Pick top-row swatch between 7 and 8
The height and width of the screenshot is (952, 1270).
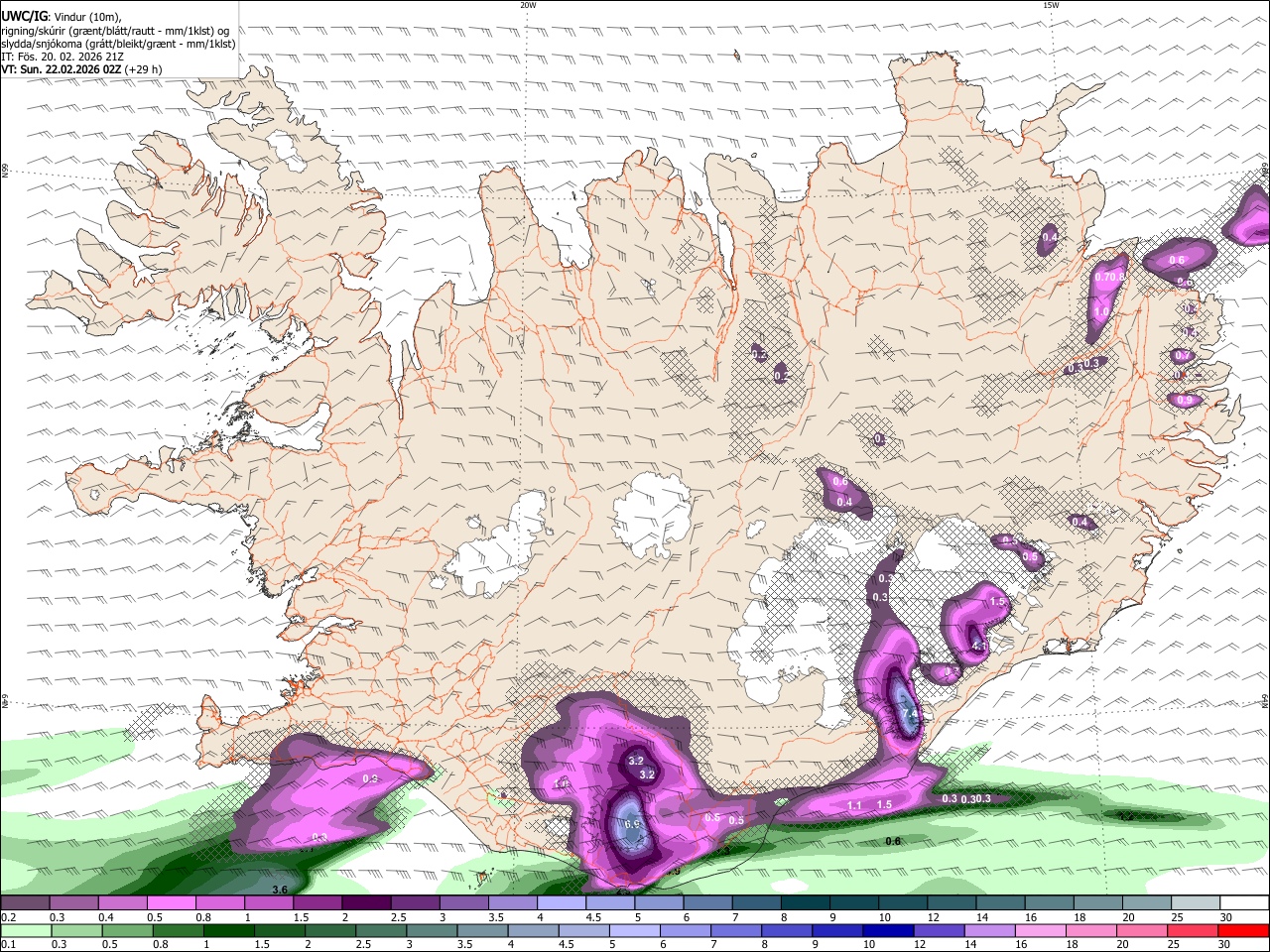[x=755, y=903]
